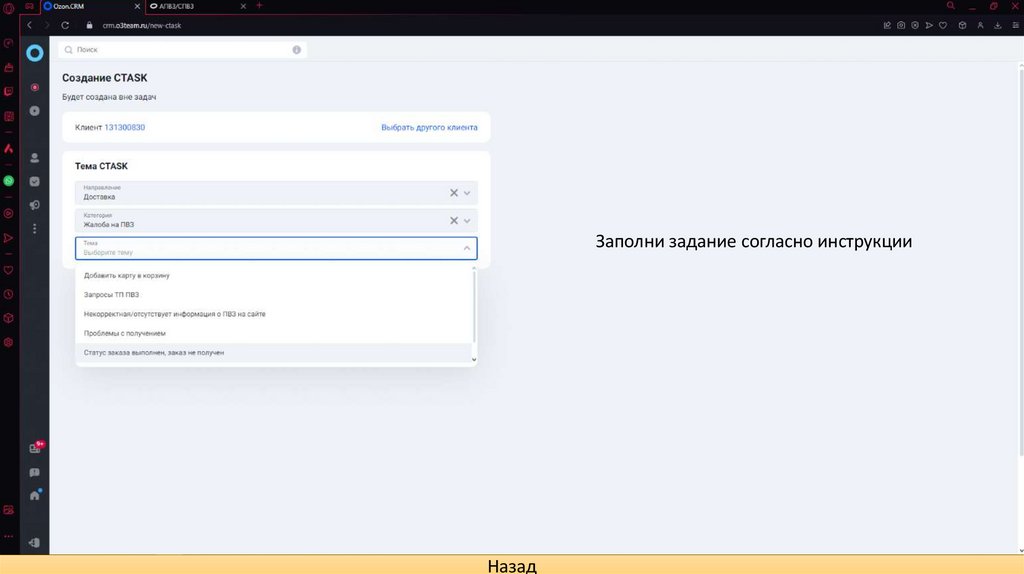Viewport: 1024px width, 574px height.
Task: Close the Ozon.CRM browser tab
Action: click(x=137, y=6)
